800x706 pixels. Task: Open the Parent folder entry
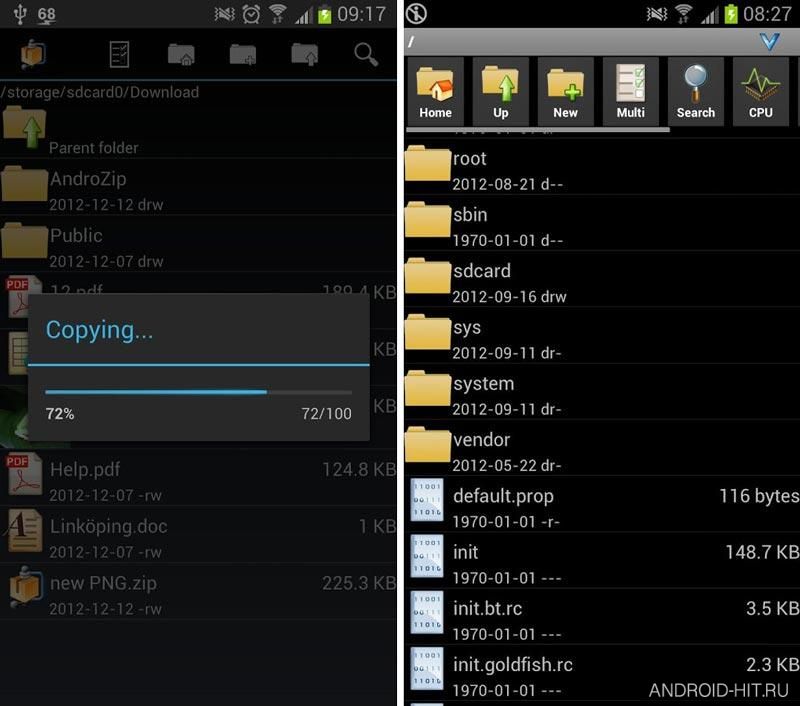pos(198,130)
